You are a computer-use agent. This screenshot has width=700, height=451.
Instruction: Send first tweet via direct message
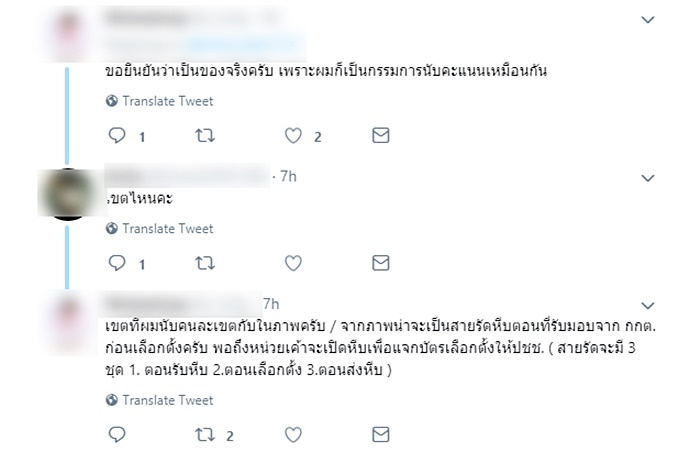380,136
